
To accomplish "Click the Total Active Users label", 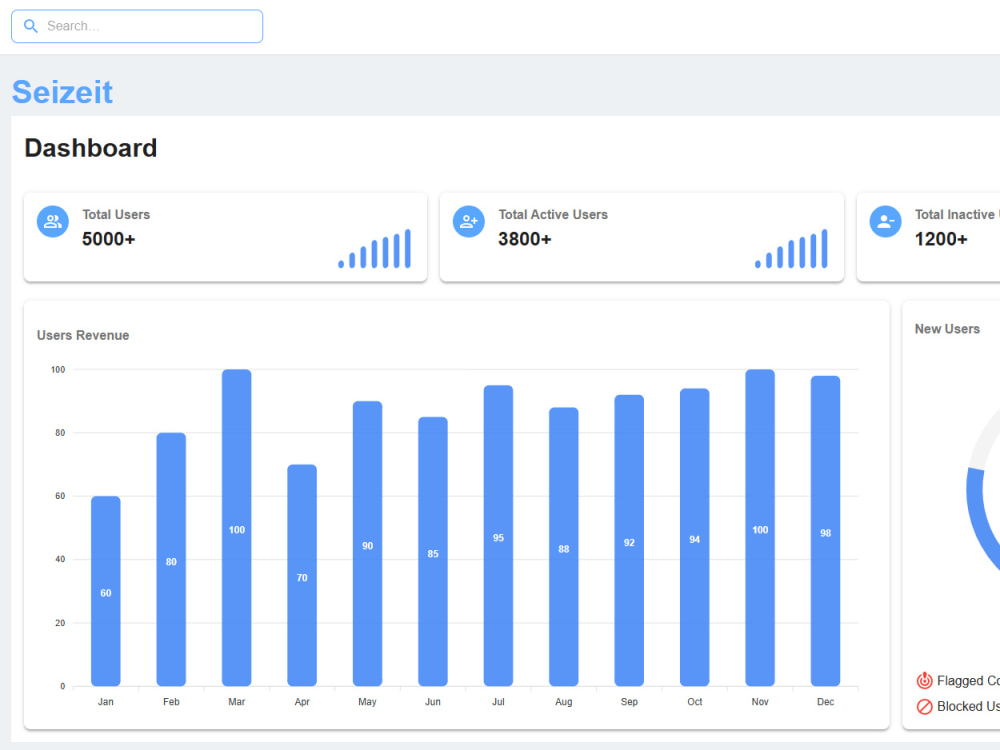I will pos(553,215).
